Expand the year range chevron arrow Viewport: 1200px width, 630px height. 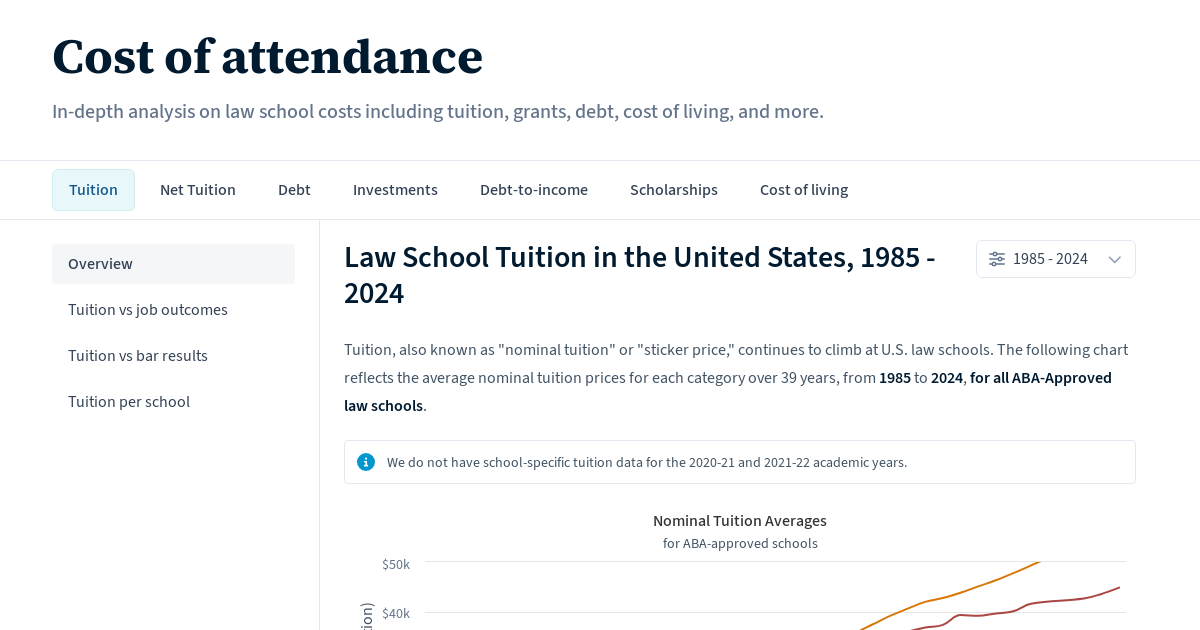(x=1115, y=259)
